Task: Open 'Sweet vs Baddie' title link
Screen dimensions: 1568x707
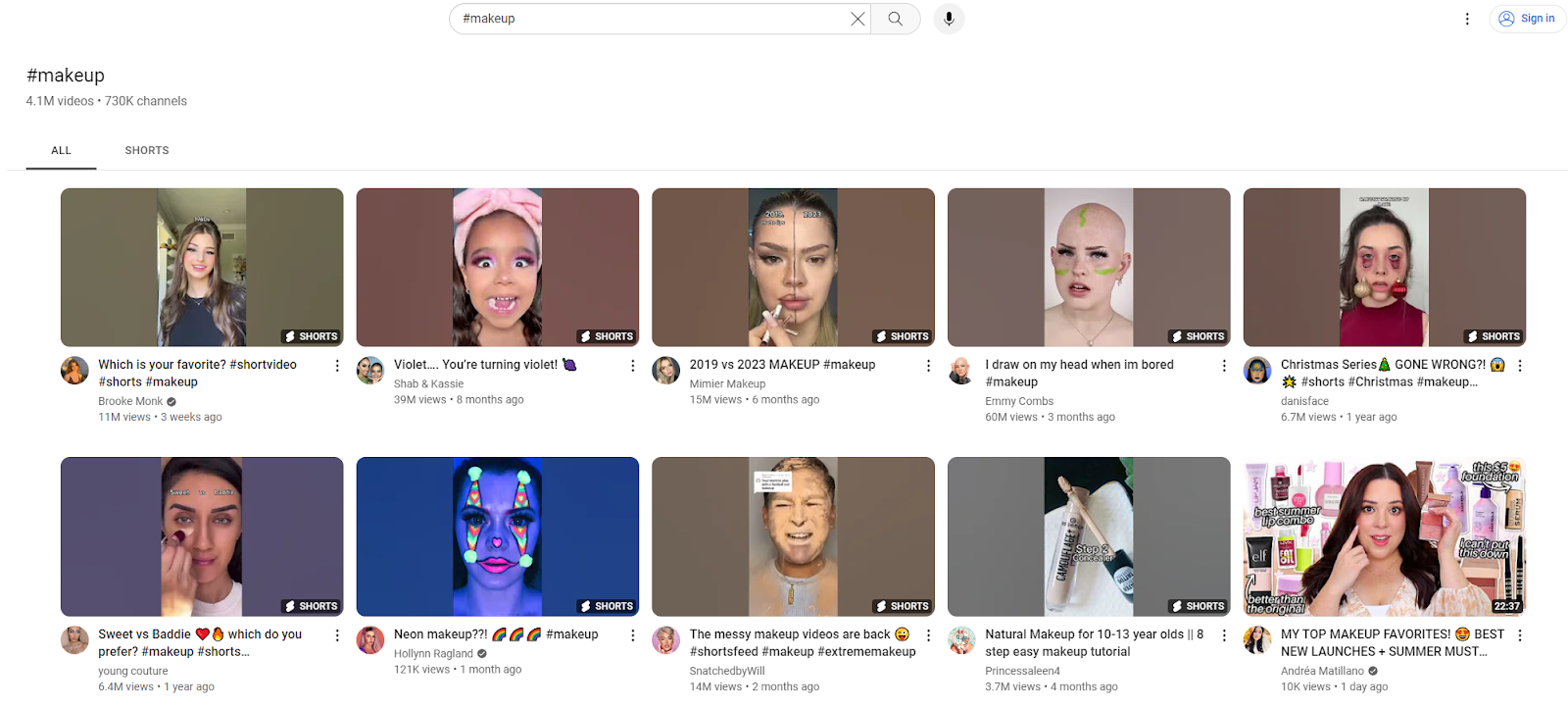Action: click(200, 643)
